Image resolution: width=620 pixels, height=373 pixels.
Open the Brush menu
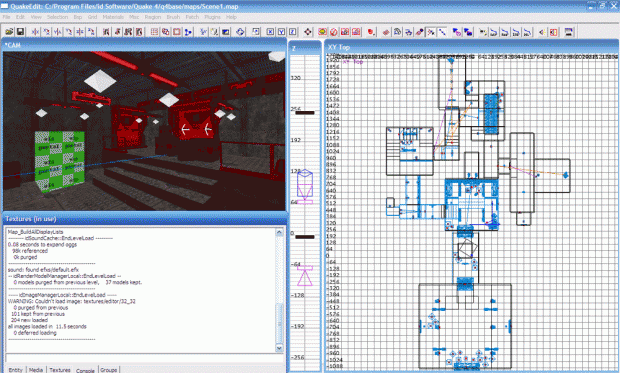(173, 17)
